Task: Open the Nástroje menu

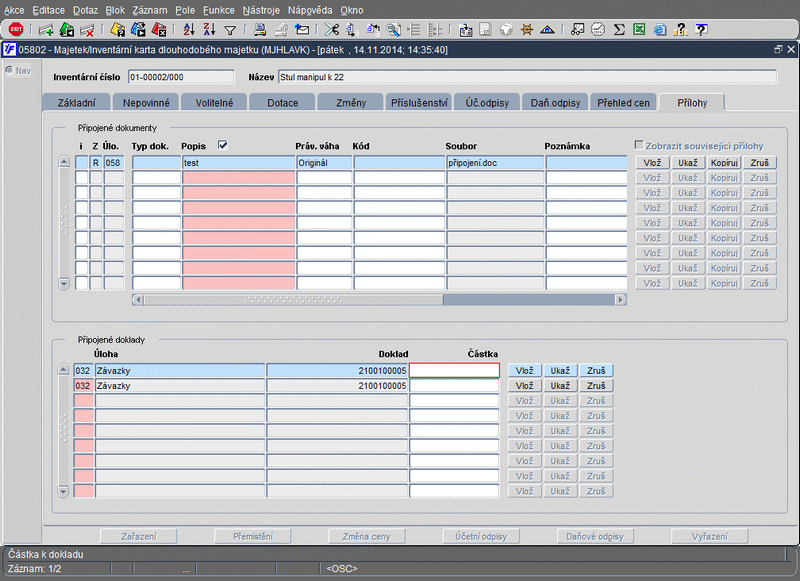Action: tap(262, 9)
